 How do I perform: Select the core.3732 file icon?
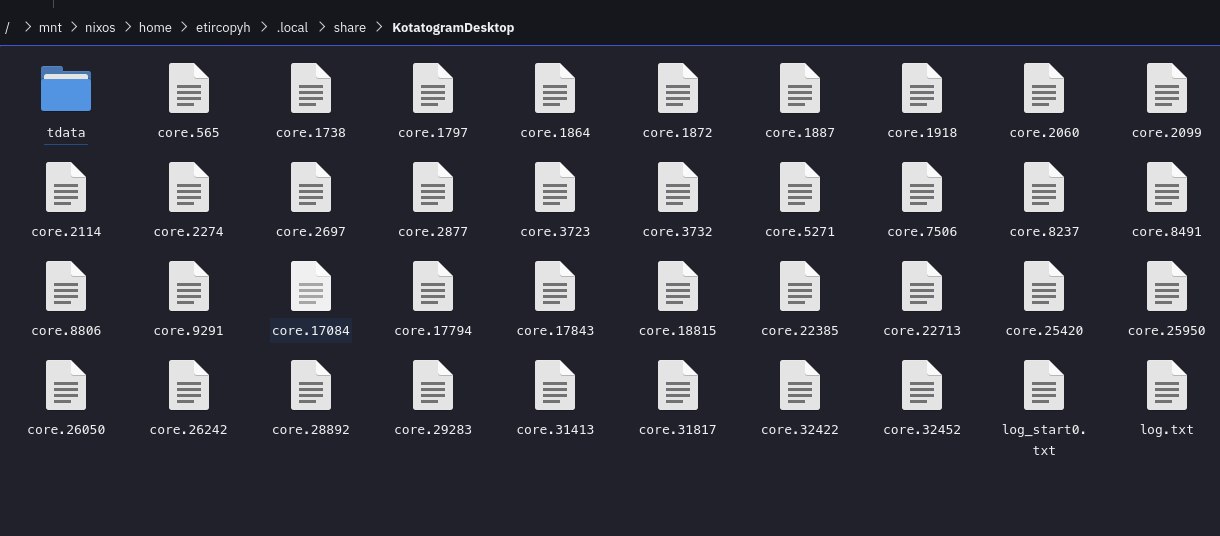677,187
